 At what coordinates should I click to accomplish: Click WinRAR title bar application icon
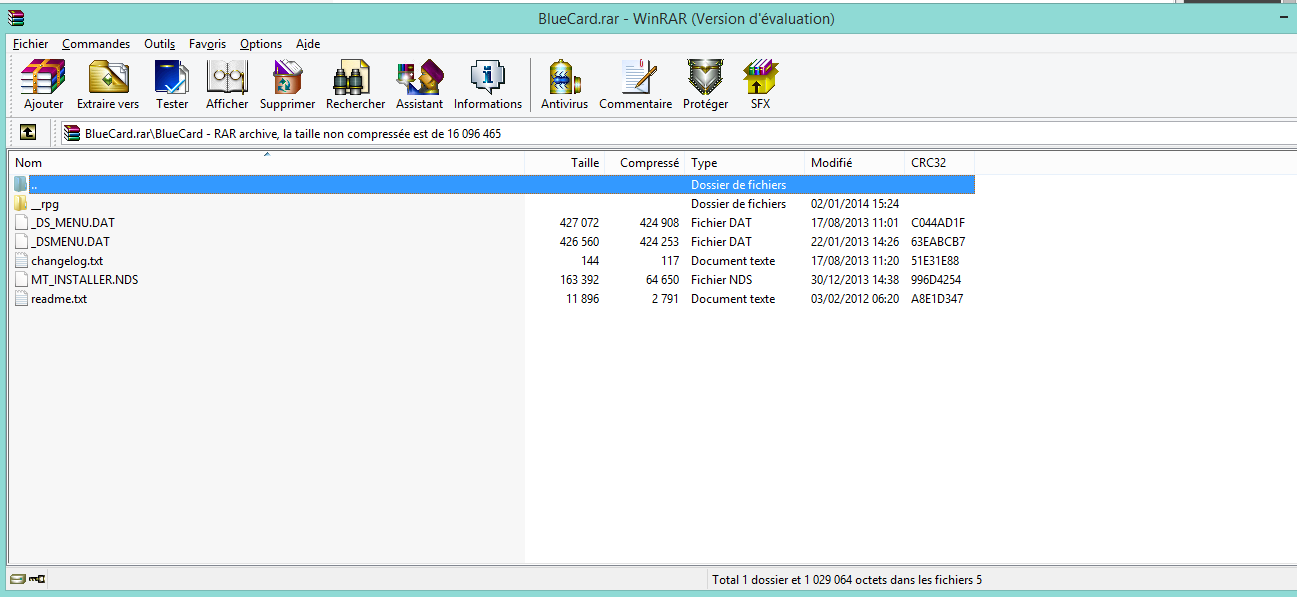pos(15,18)
